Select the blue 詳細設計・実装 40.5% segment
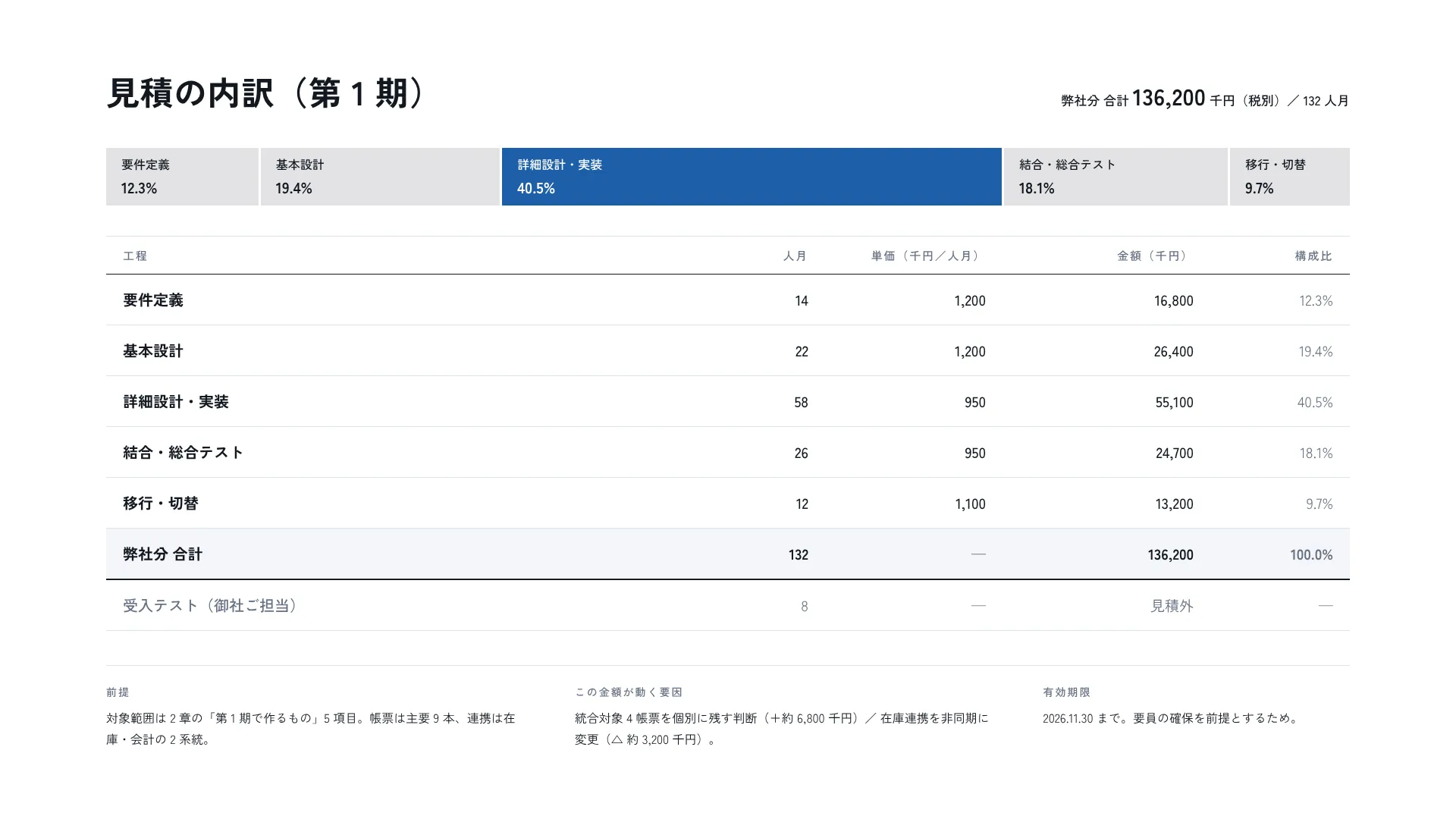This screenshot has width=1456, height=819. (752, 177)
